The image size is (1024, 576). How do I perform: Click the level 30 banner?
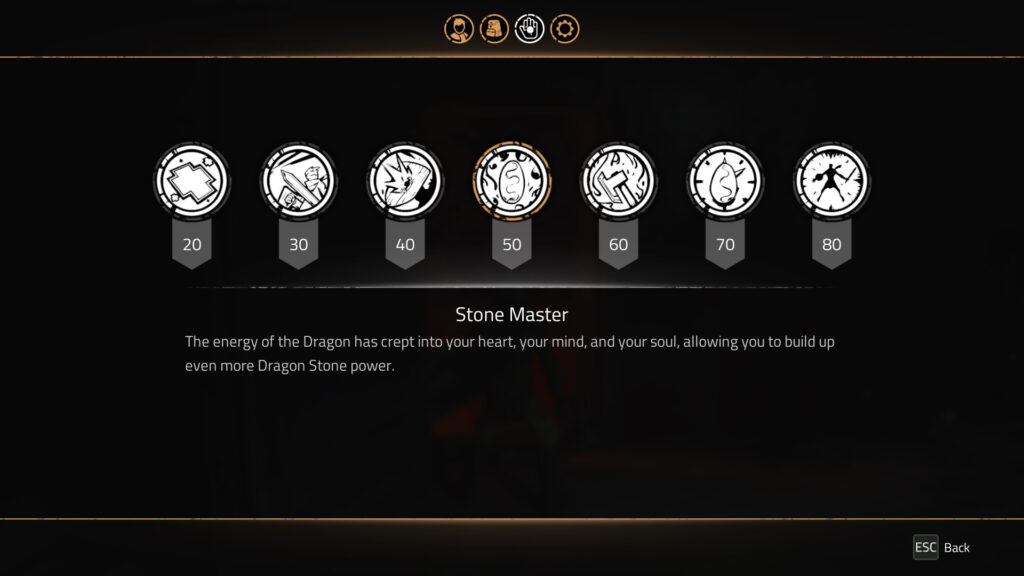point(298,244)
